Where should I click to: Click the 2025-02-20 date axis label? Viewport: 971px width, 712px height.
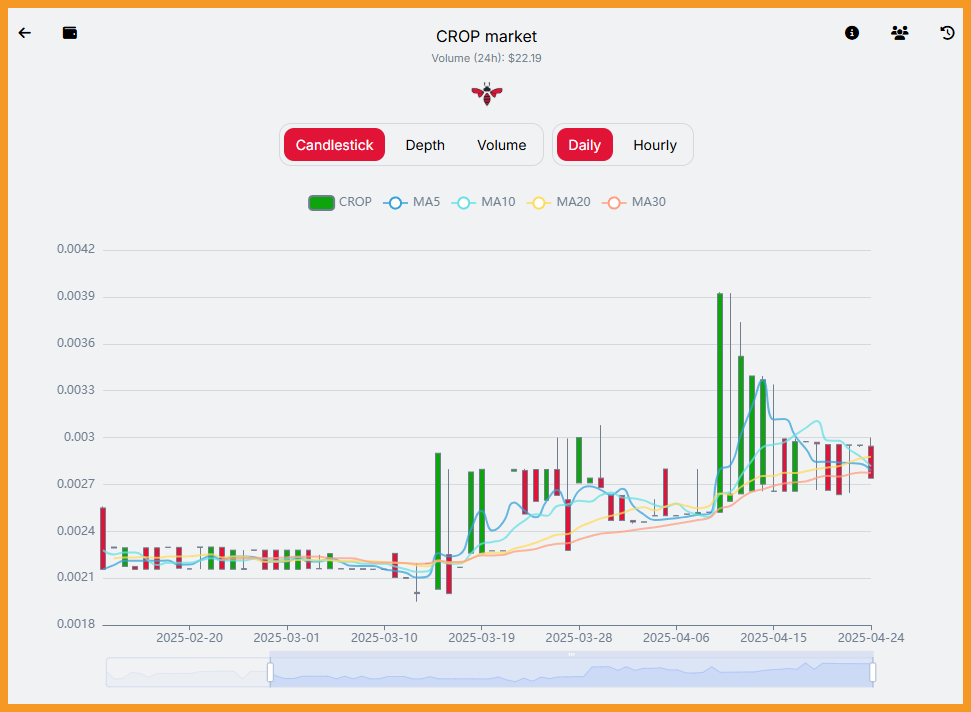click(189, 638)
